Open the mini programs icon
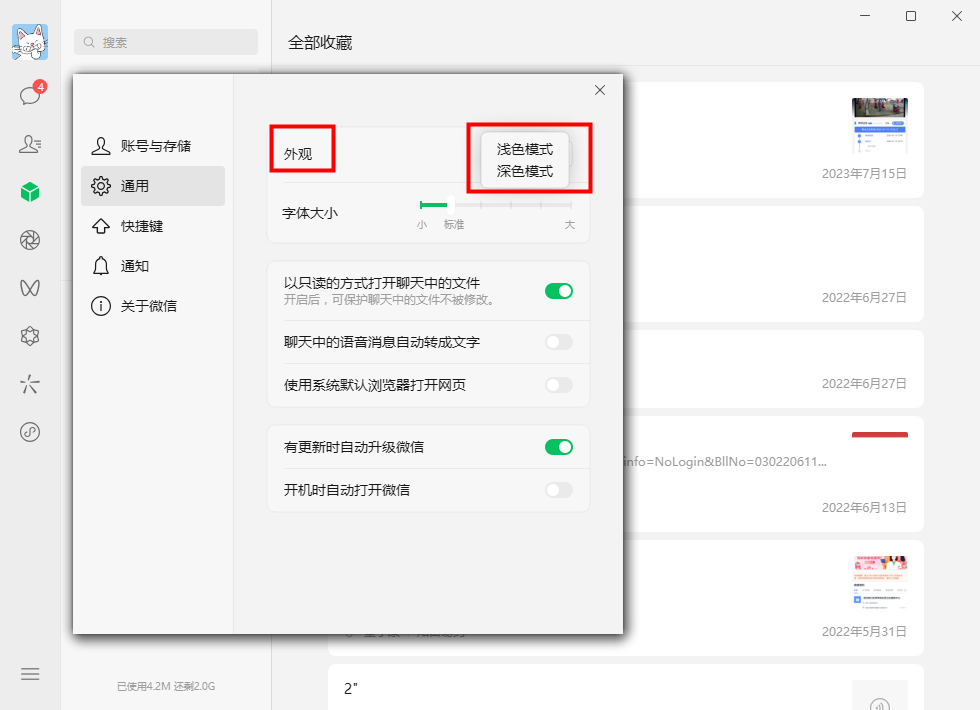The width and height of the screenshot is (980, 710). point(30,432)
